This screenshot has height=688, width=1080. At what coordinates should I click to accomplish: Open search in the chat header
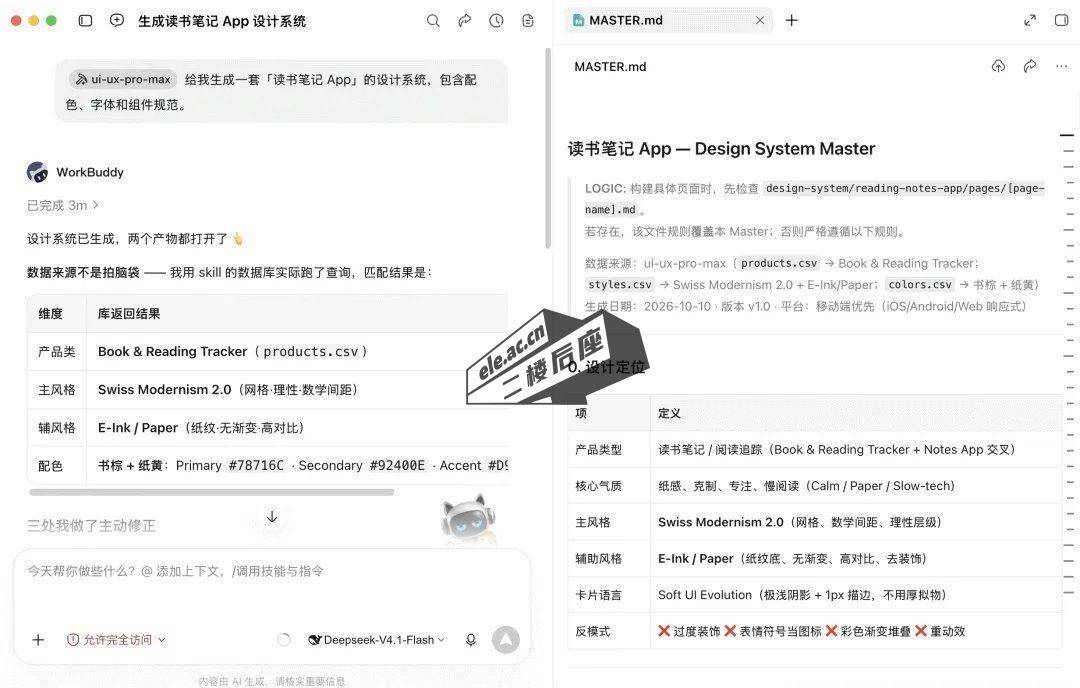(433, 21)
